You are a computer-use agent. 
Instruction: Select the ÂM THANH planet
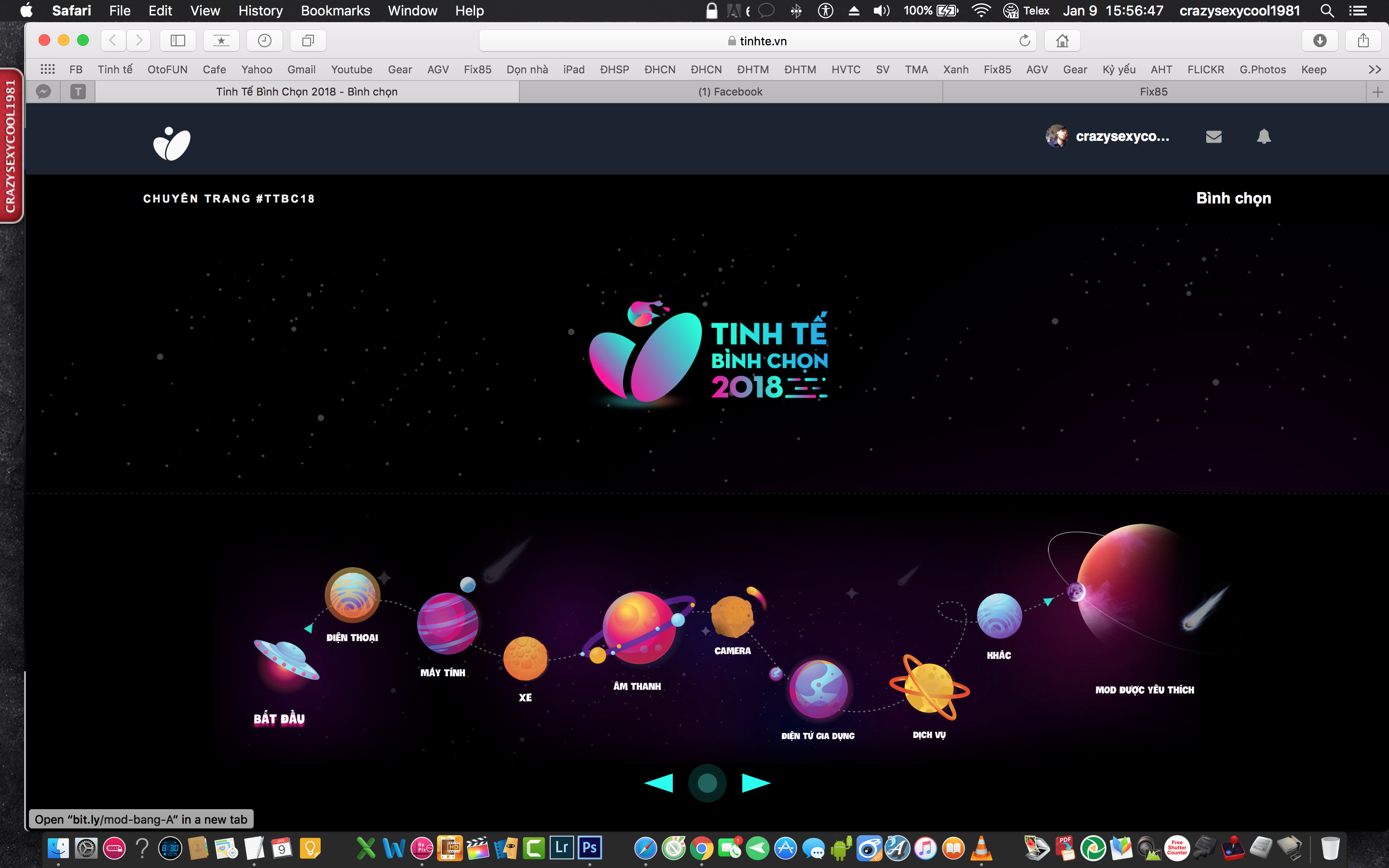(x=639, y=627)
